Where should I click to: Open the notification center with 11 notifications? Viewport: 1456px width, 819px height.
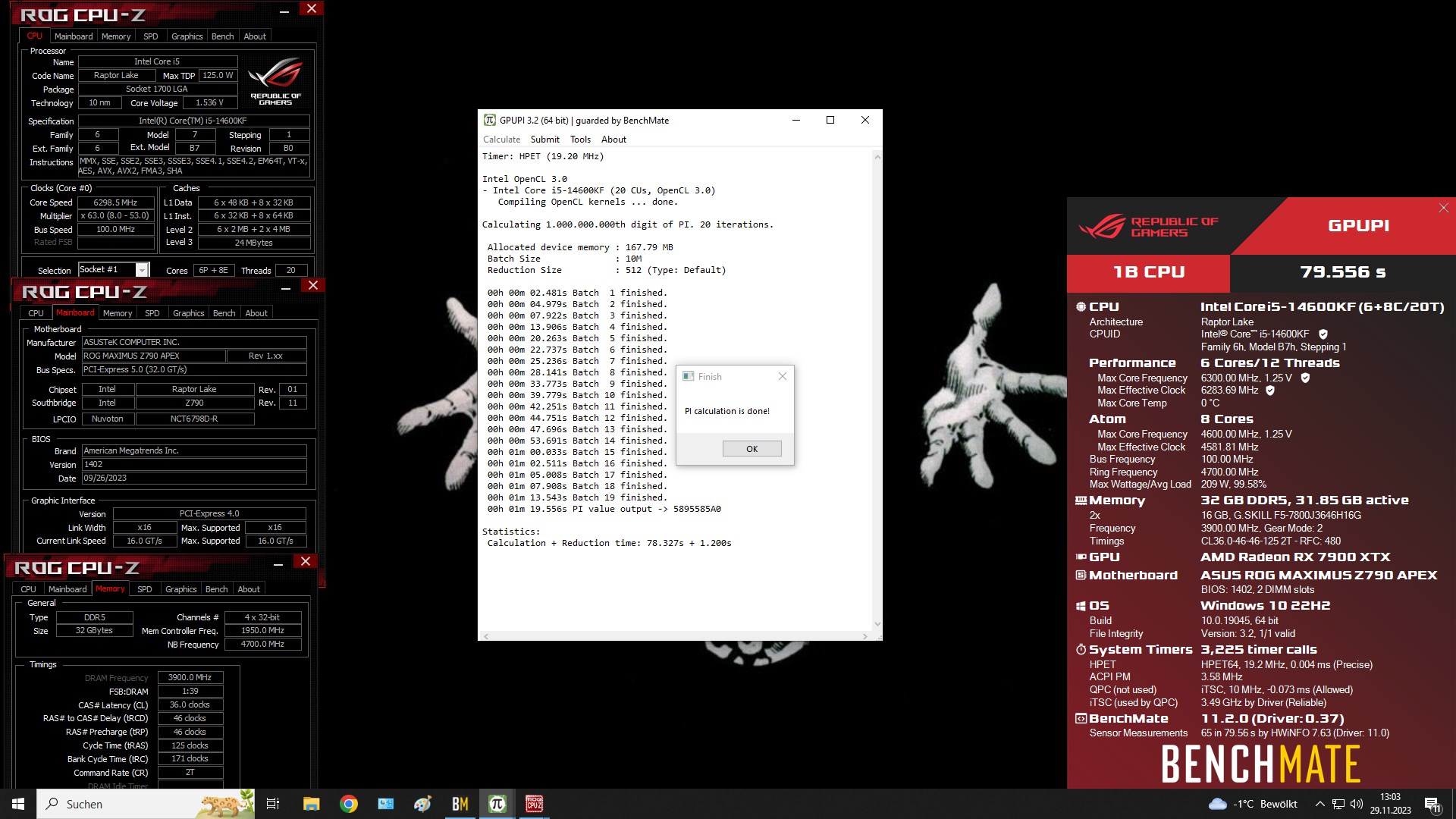[1432, 805]
